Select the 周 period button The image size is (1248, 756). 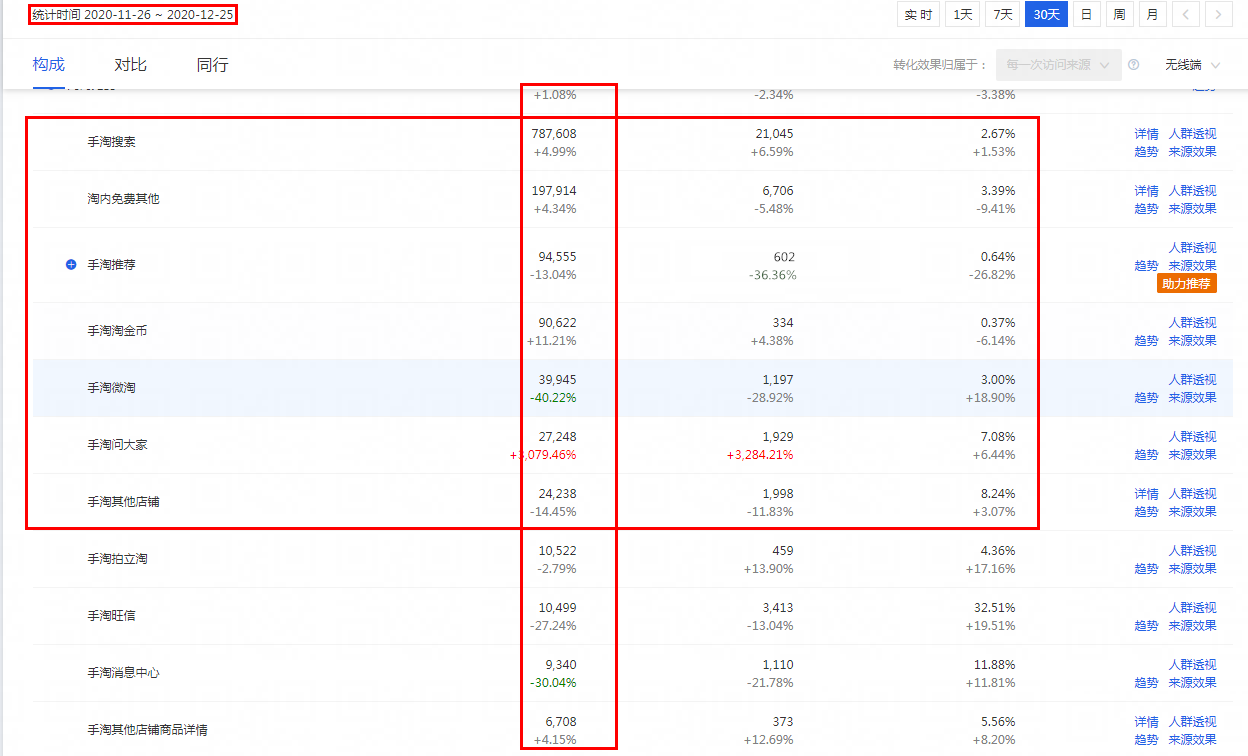[1119, 14]
